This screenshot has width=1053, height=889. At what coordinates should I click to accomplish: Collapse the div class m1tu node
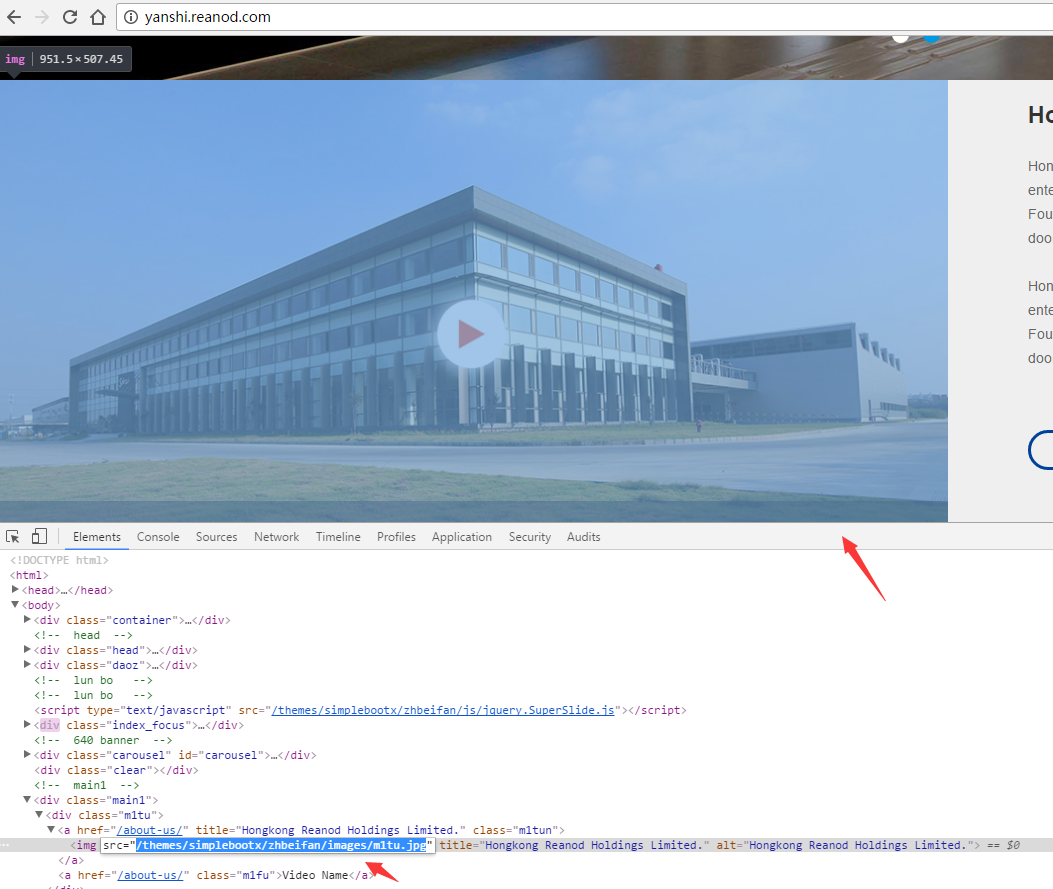40,814
